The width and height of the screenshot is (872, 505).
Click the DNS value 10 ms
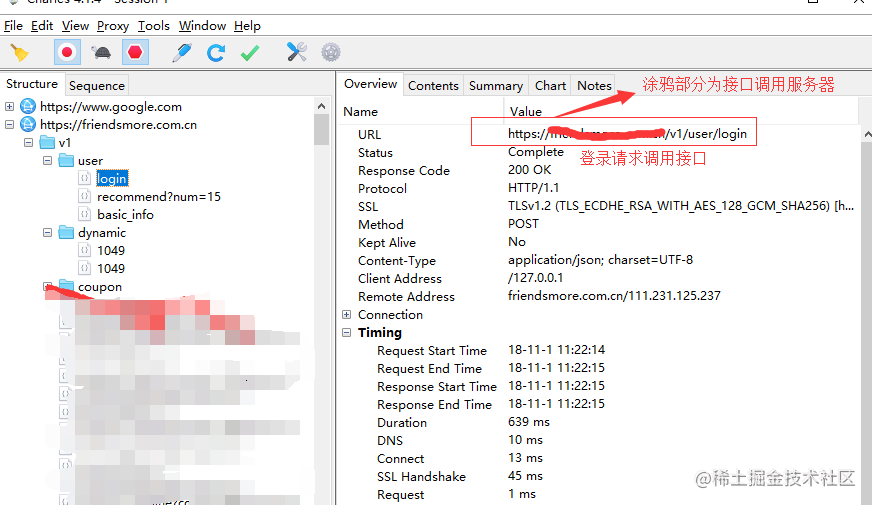pyautogui.click(x=525, y=439)
